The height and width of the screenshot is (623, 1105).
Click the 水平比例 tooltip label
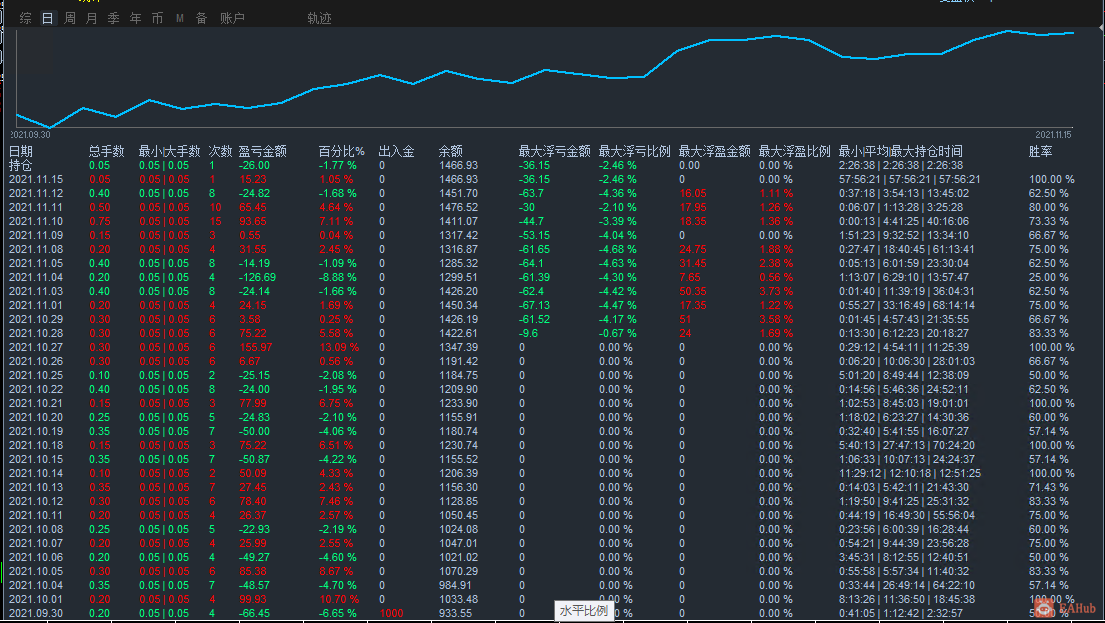pos(584,611)
